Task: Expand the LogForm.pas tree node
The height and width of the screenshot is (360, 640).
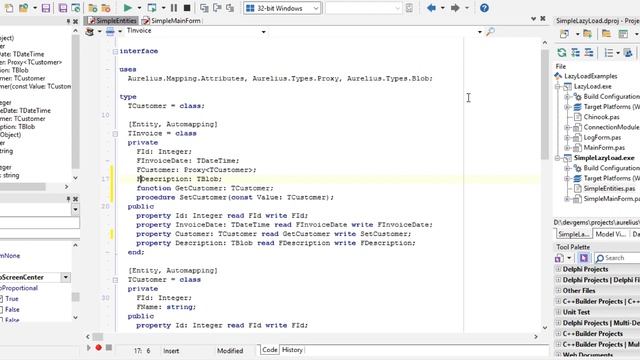Action: pos(567,138)
